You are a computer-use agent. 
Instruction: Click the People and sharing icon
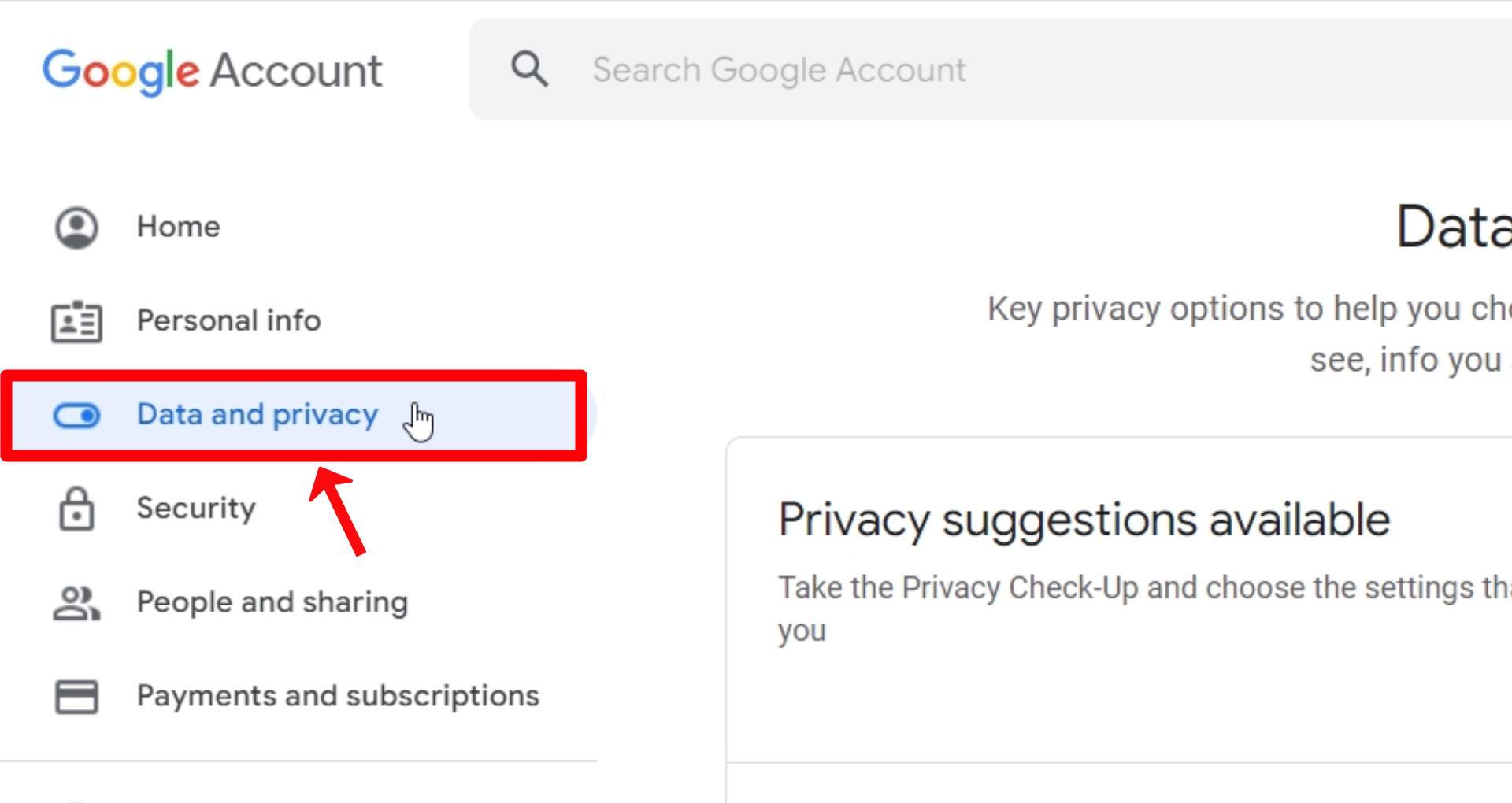[x=76, y=603]
